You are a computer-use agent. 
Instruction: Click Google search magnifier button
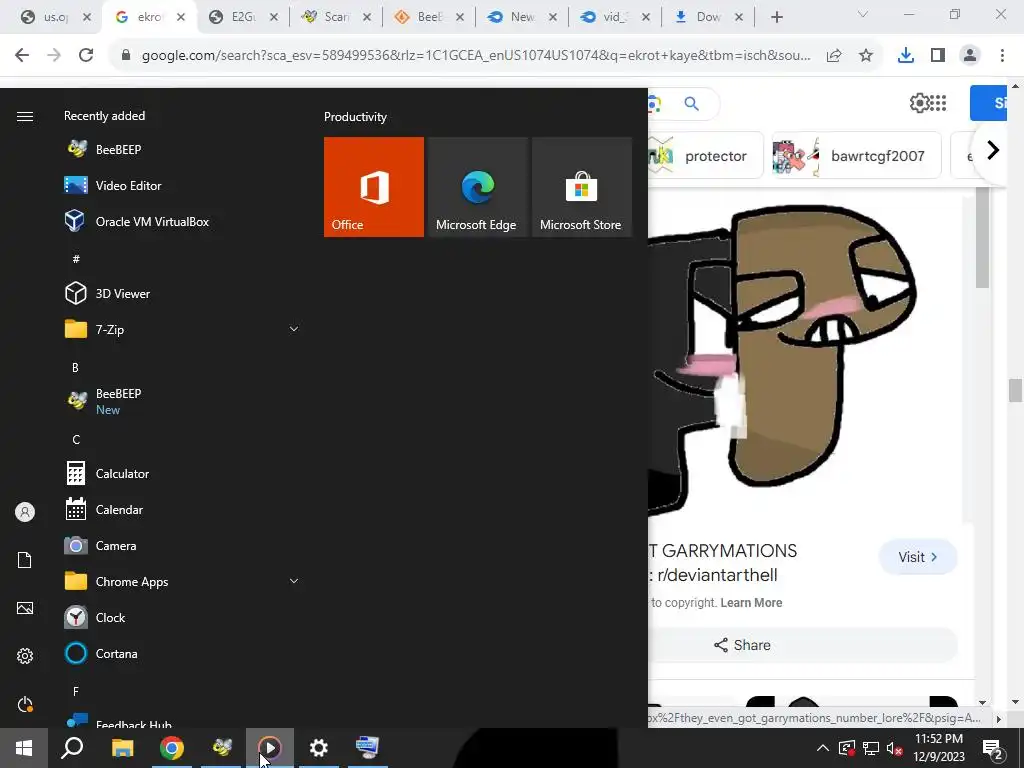692,103
